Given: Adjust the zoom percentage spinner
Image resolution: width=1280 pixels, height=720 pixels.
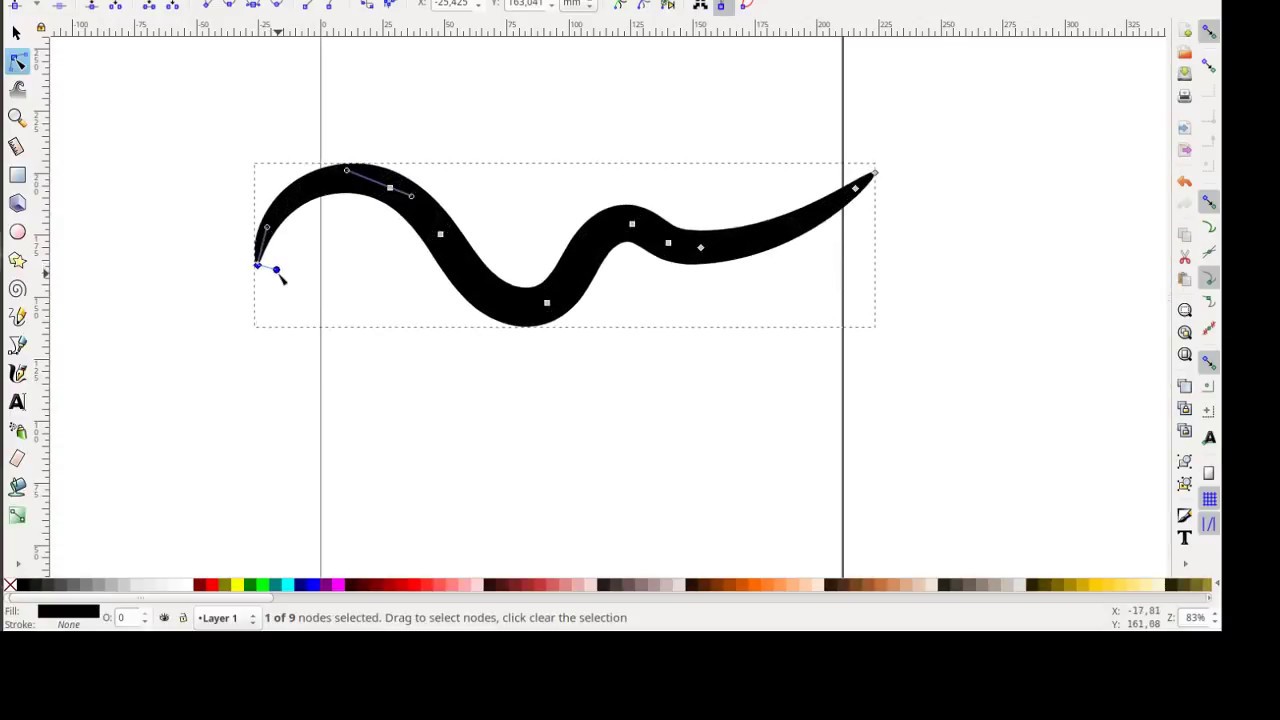Looking at the screenshot, I should tap(1215, 618).
